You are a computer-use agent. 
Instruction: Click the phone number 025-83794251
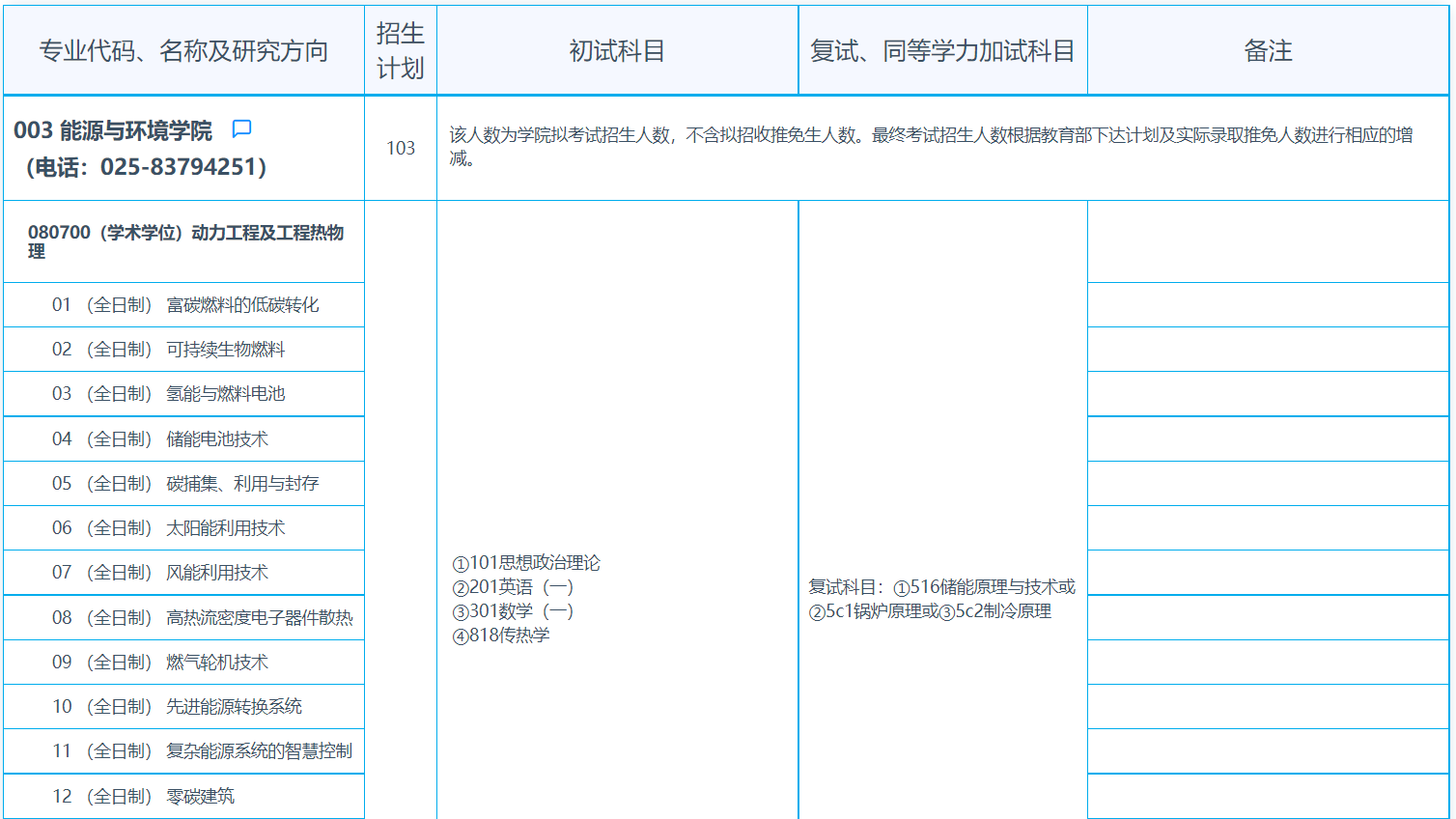[181, 167]
